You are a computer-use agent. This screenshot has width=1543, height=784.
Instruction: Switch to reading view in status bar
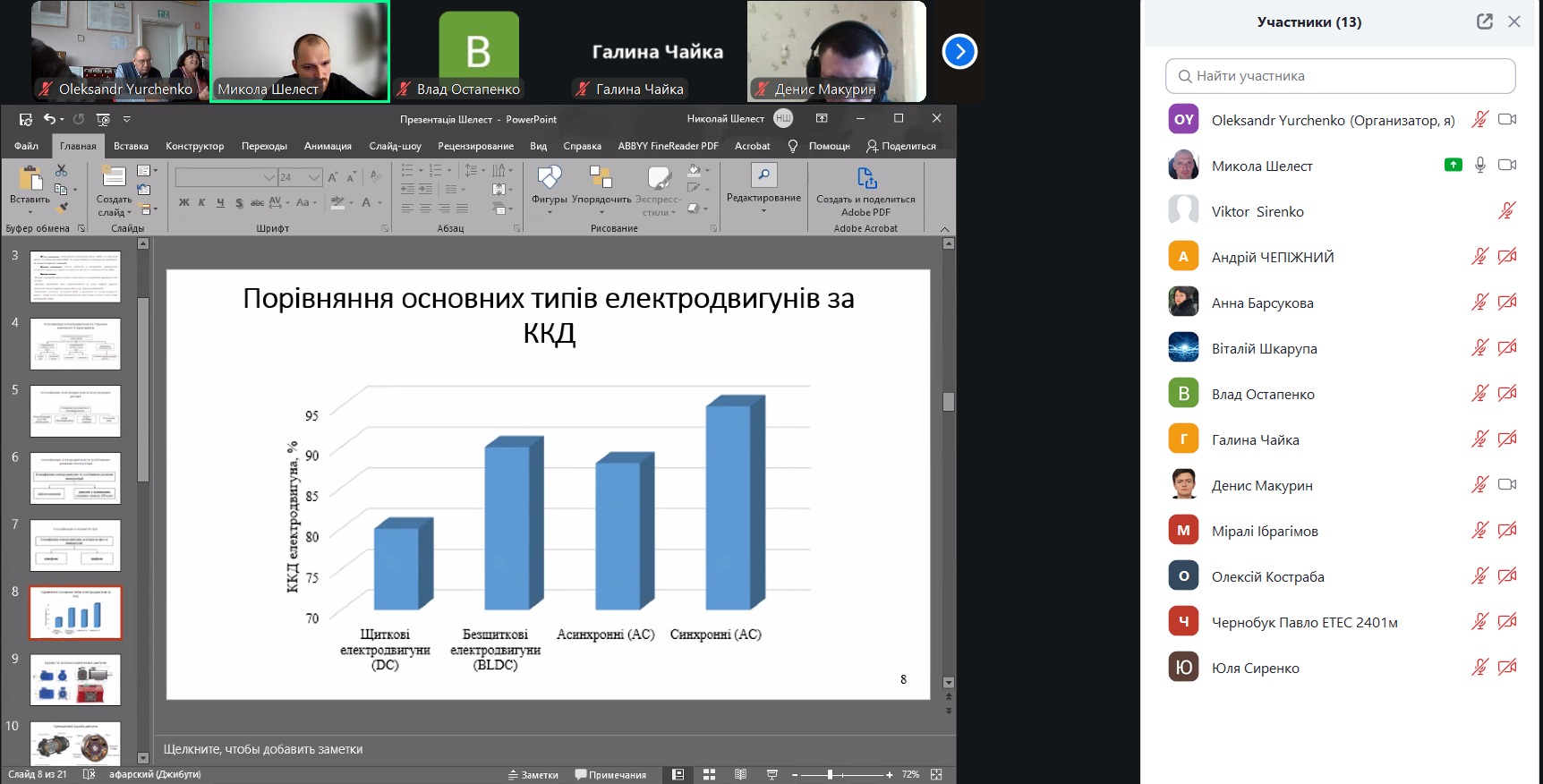click(740, 775)
